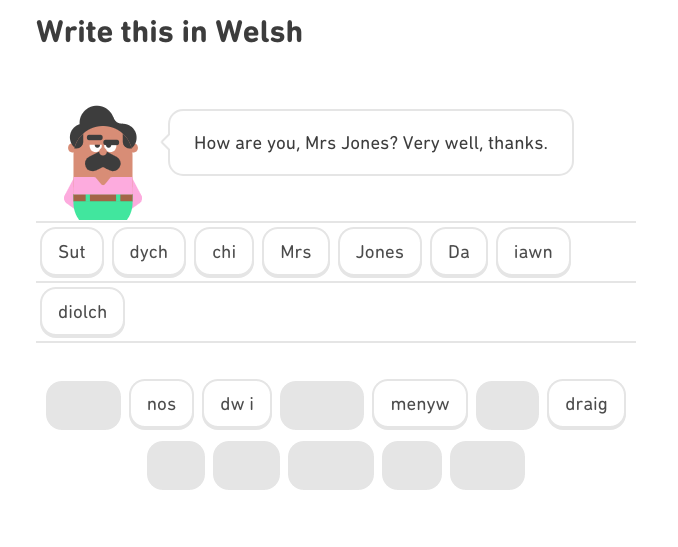Click the 'diolch' answer tile
The image size is (678, 547).
tap(83, 312)
